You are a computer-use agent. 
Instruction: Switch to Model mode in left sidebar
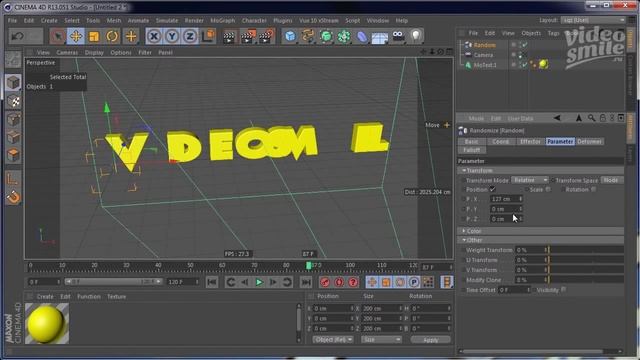[x=13, y=83]
